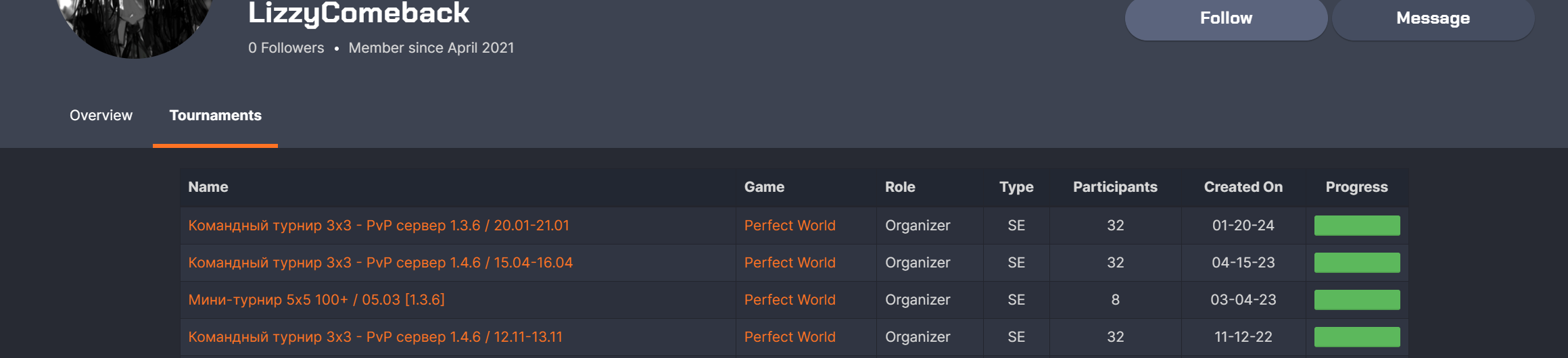
Task: Select the Tournaments tab
Action: 215,116
